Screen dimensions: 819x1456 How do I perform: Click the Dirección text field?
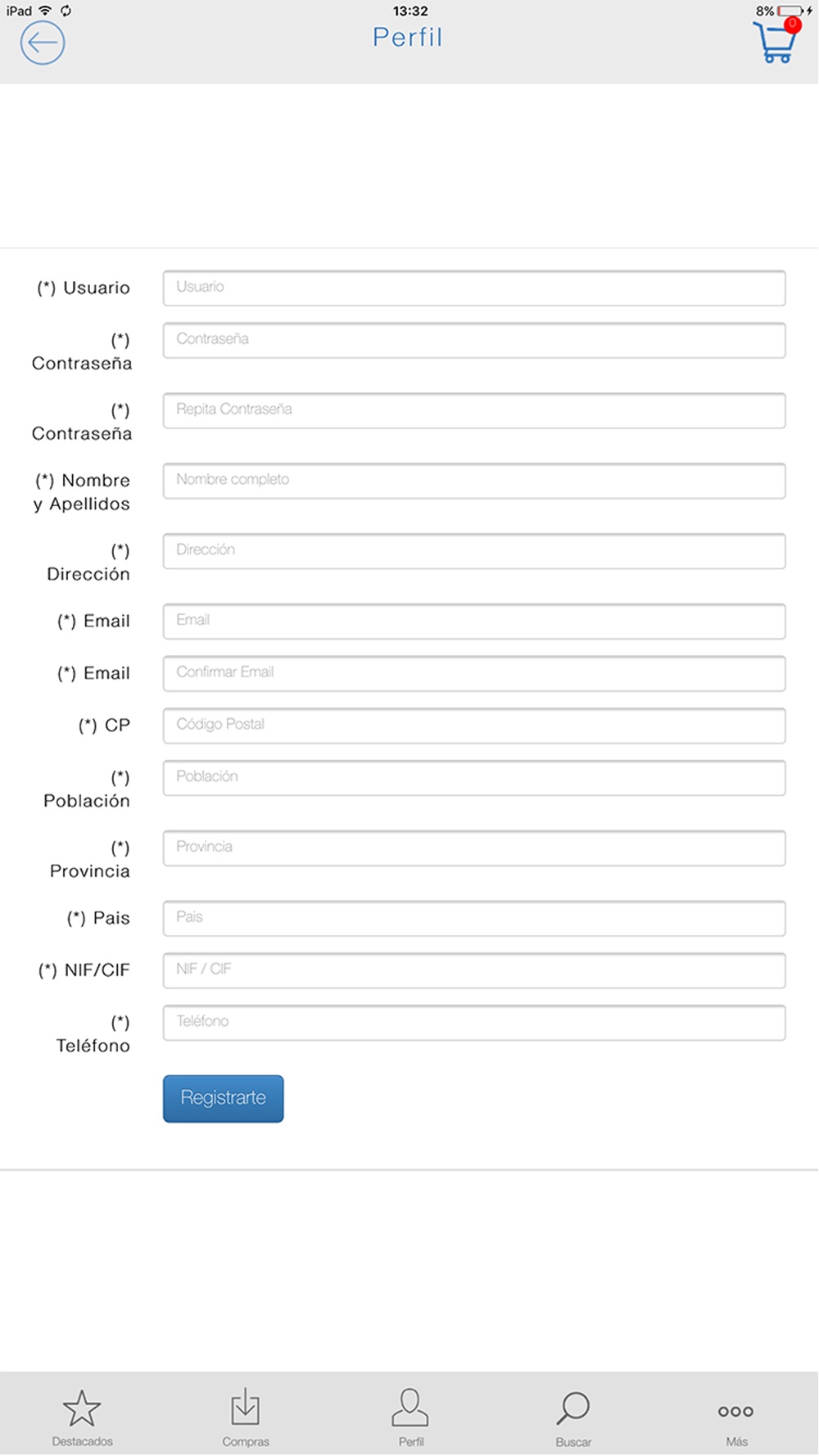click(474, 550)
